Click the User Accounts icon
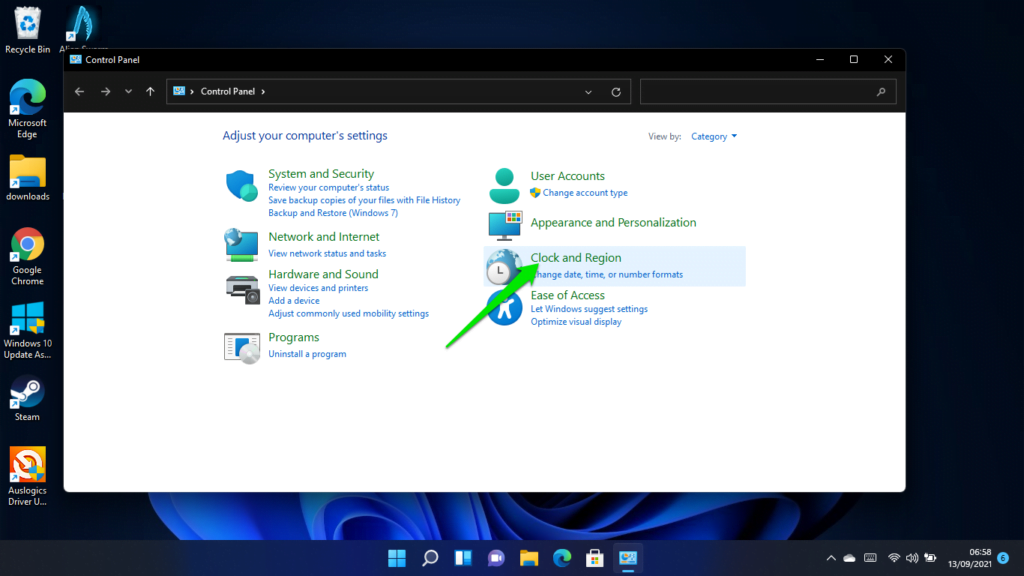The height and width of the screenshot is (576, 1024). point(504,185)
